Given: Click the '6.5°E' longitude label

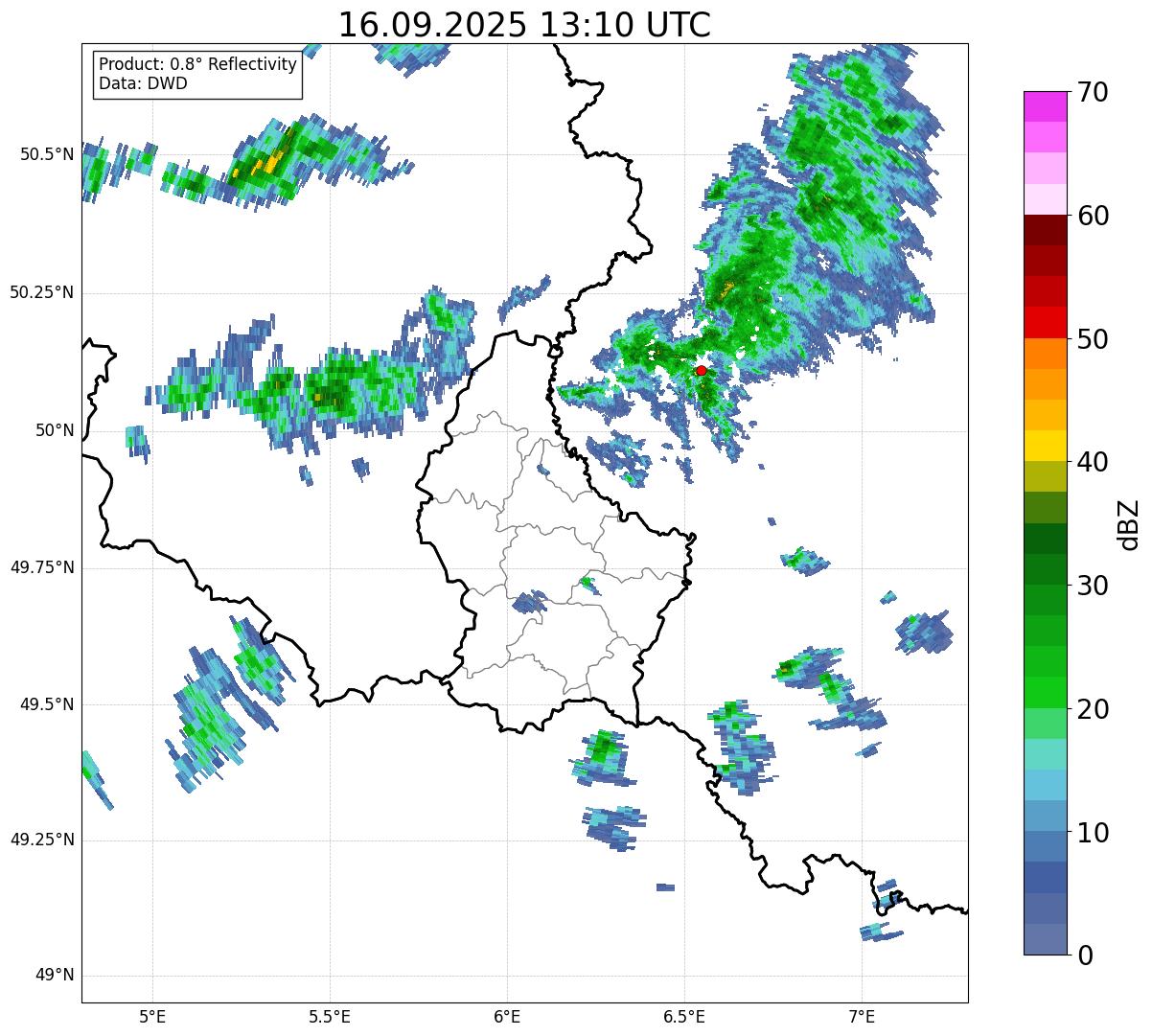Looking at the screenshot, I should coord(684,1016).
